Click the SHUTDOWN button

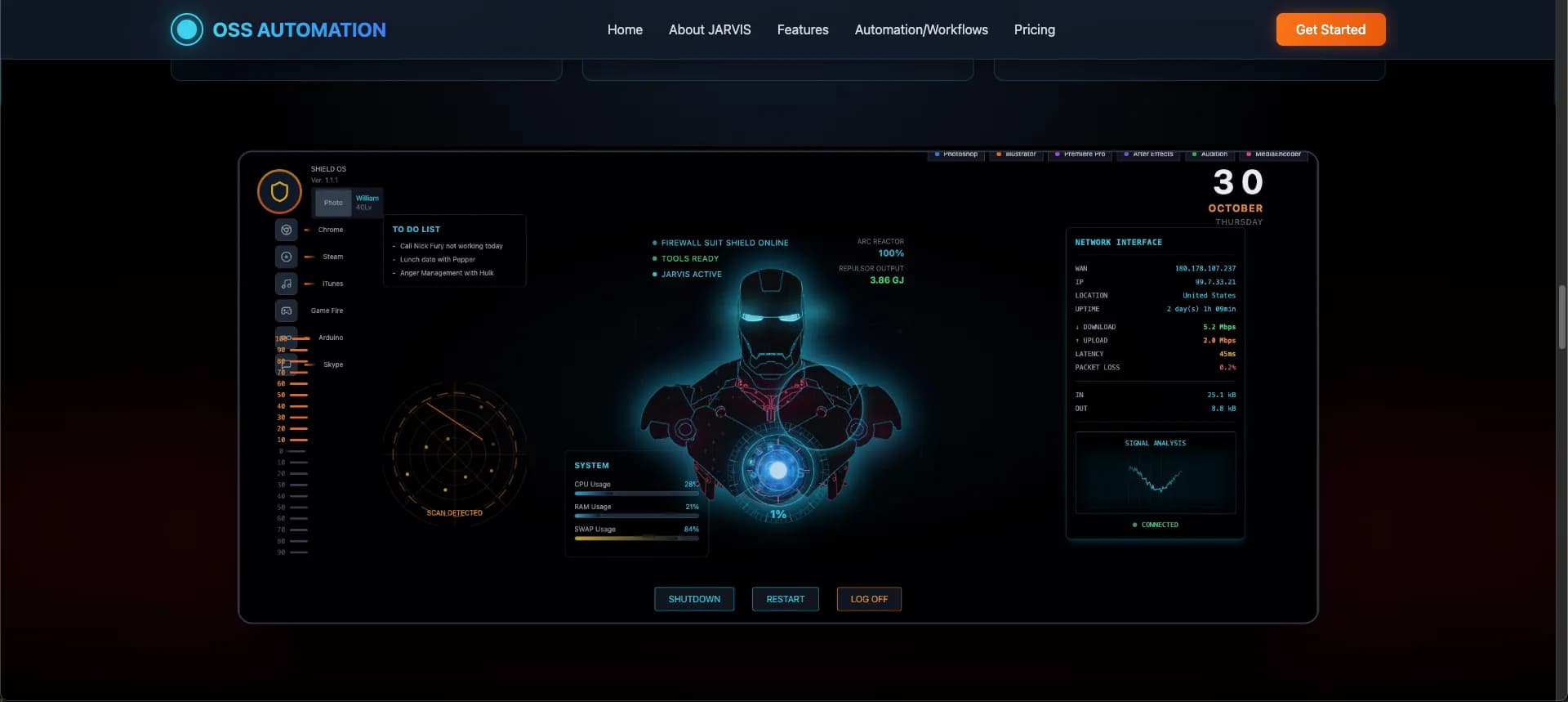tap(694, 599)
